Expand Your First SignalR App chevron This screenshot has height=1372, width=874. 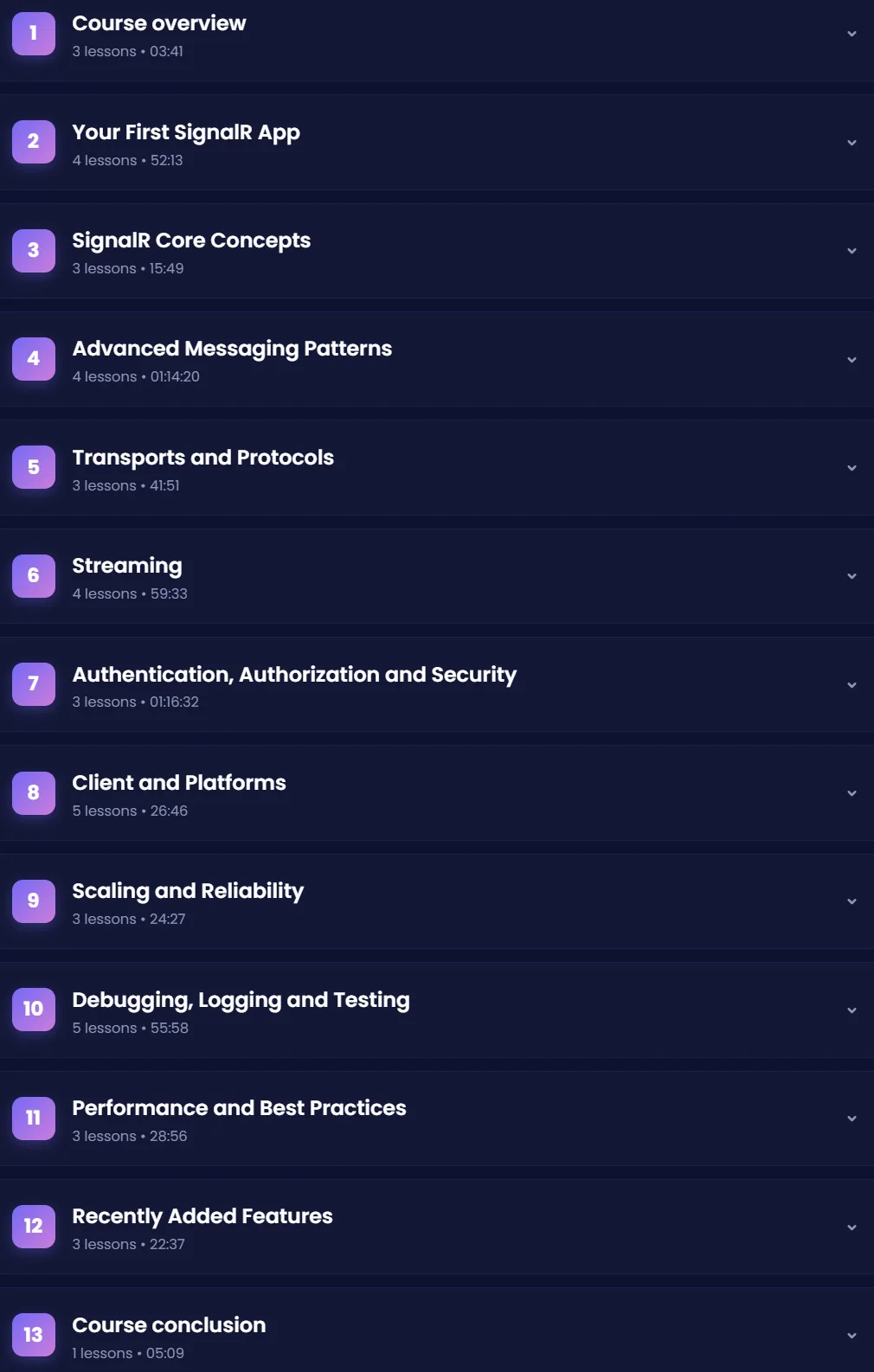click(852, 143)
